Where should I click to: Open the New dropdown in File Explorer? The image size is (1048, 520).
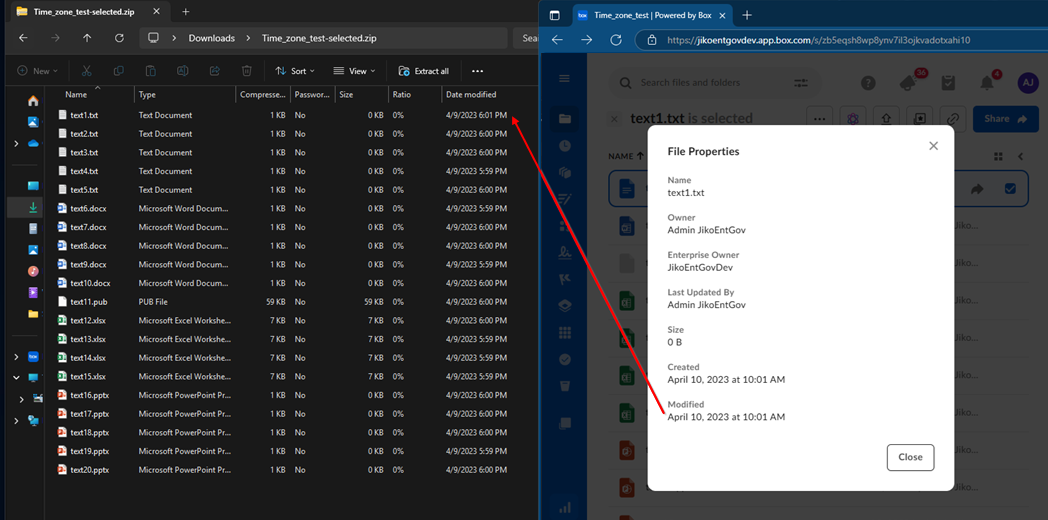[37, 71]
